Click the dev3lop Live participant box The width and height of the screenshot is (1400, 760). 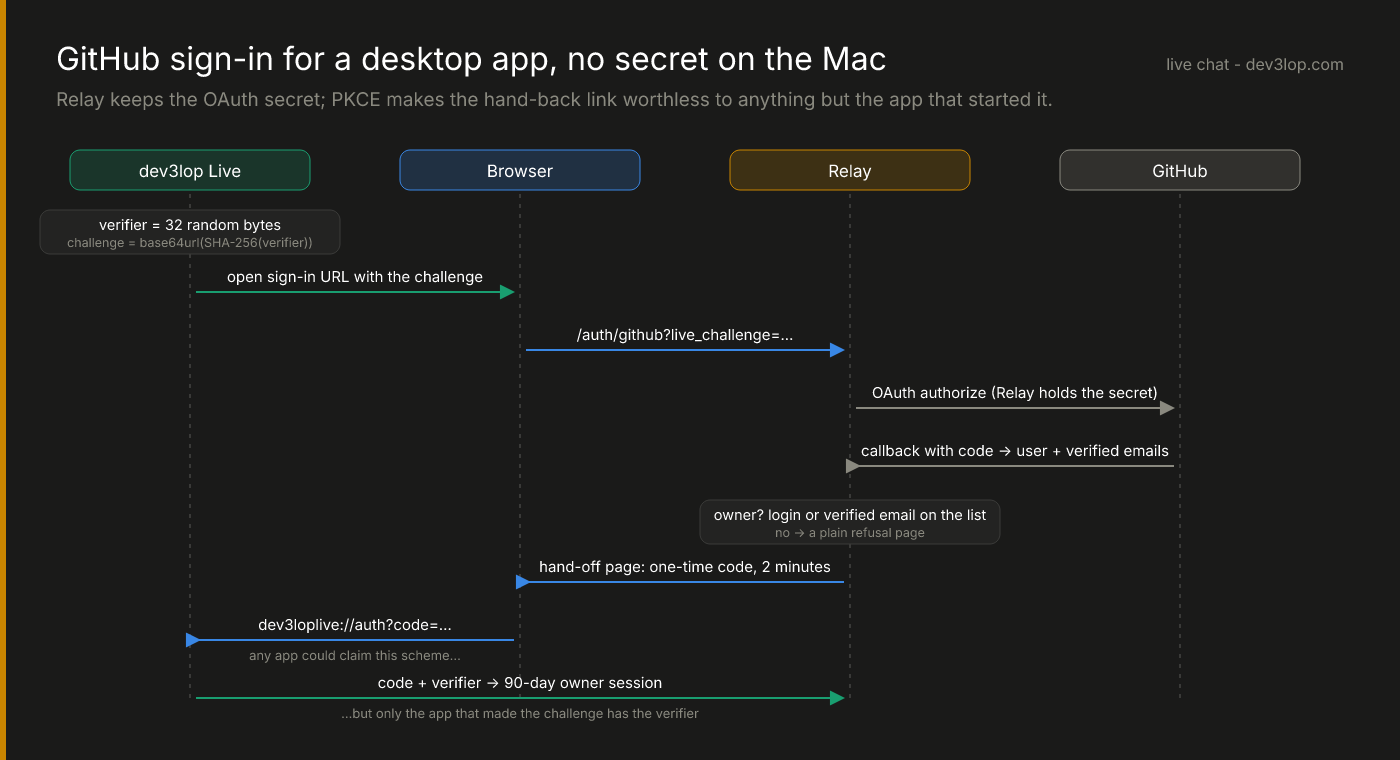click(190, 170)
